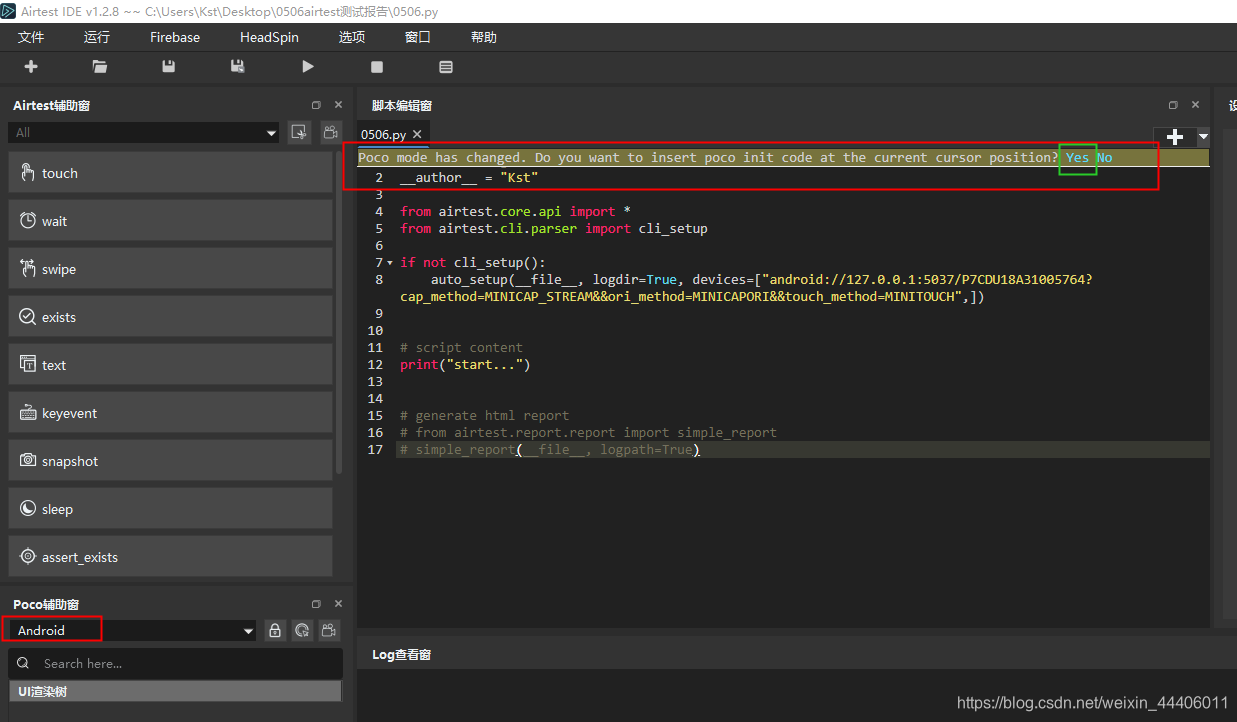This screenshot has height=722, width=1237.
Task: Open the Firebase menu
Action: click(x=175, y=37)
